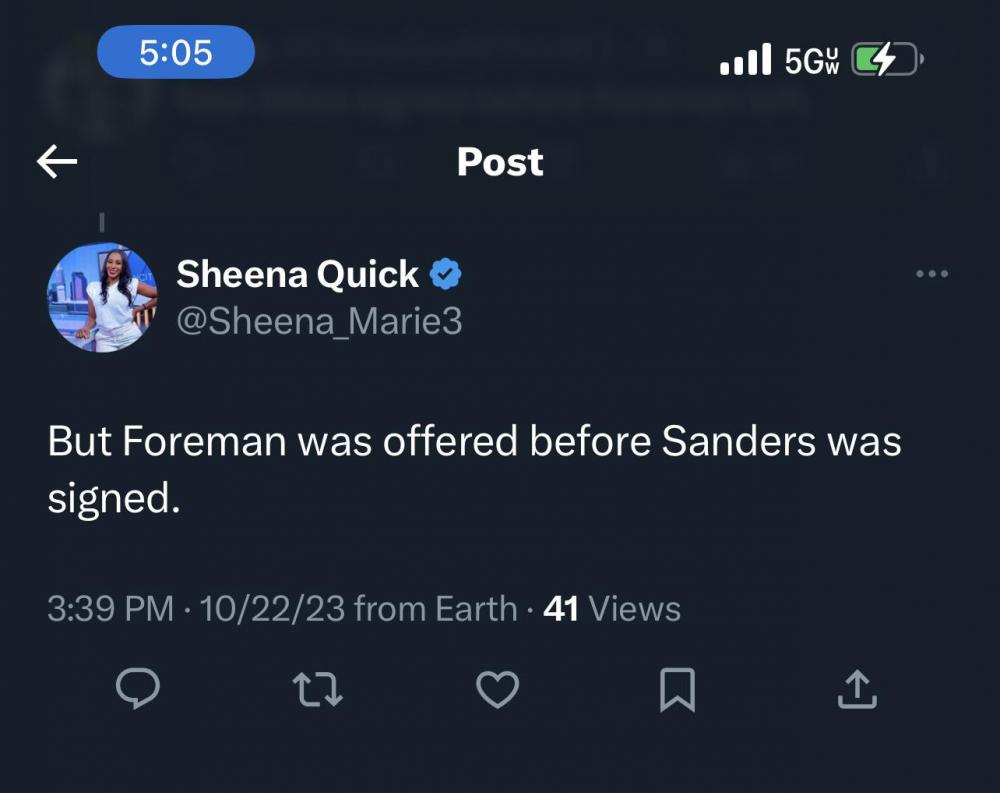Open the reply speech bubble icon
This screenshot has height=793, width=1000.
point(138,689)
